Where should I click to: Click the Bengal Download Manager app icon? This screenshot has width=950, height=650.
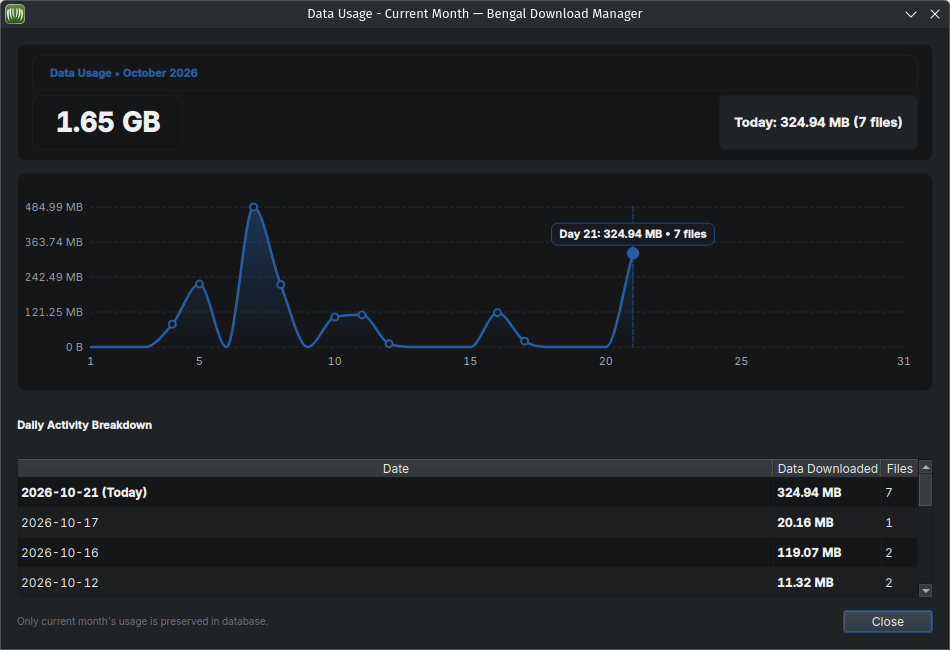tap(15, 13)
